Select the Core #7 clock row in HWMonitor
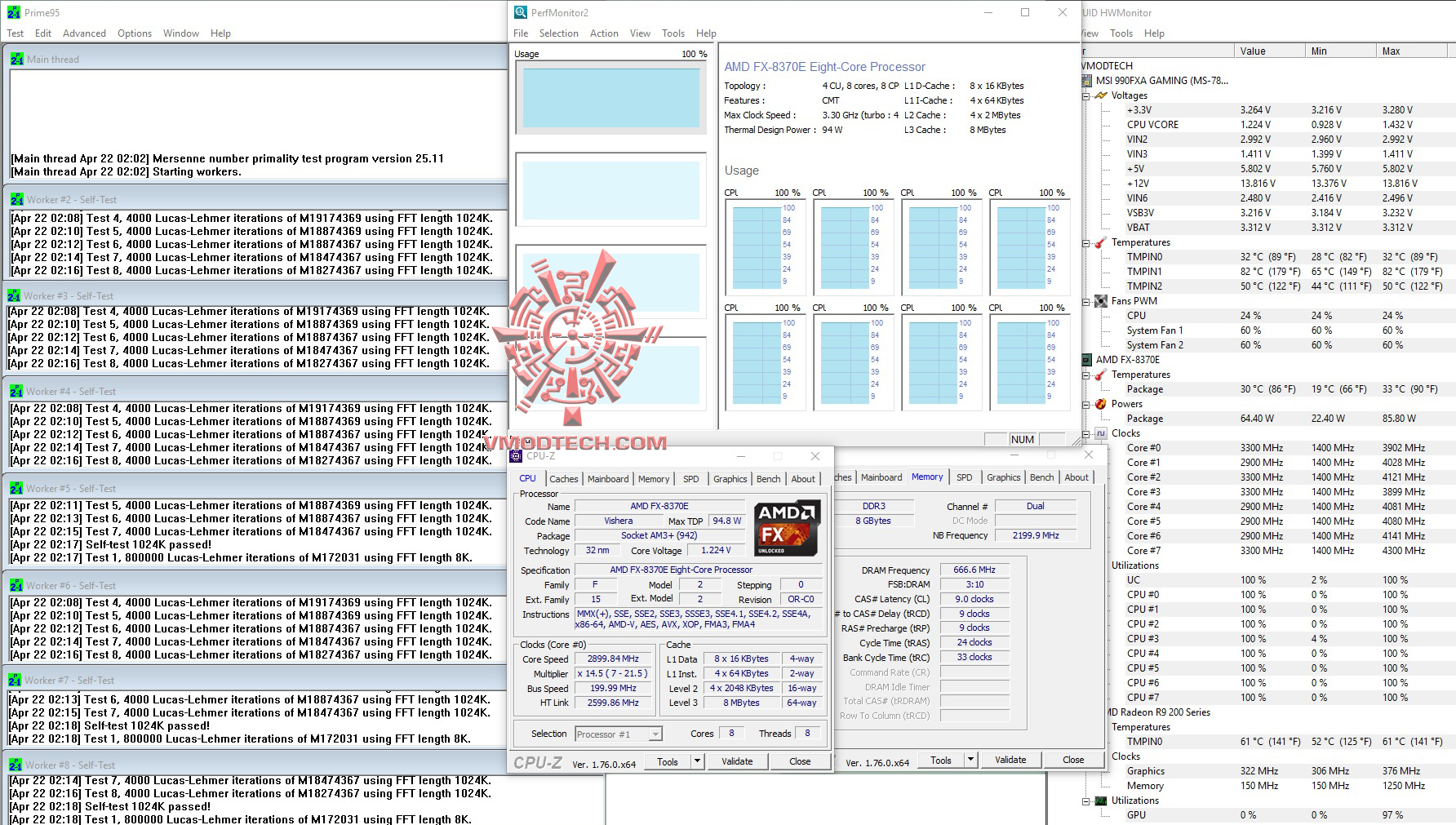The image size is (1456, 825). click(1267, 551)
